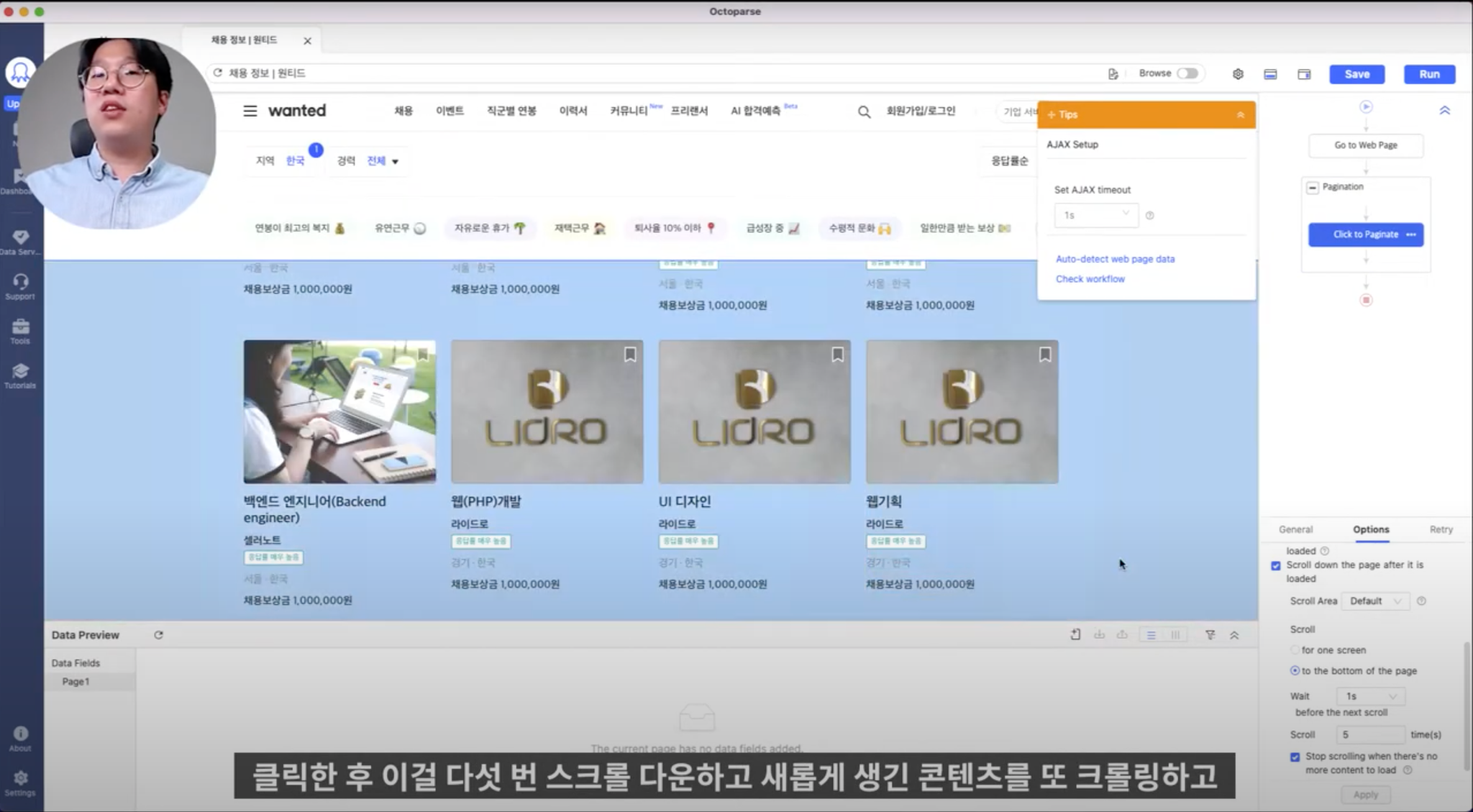This screenshot has width=1473, height=812.
Task: Switch Data Preview to row list view
Action: (x=1151, y=635)
